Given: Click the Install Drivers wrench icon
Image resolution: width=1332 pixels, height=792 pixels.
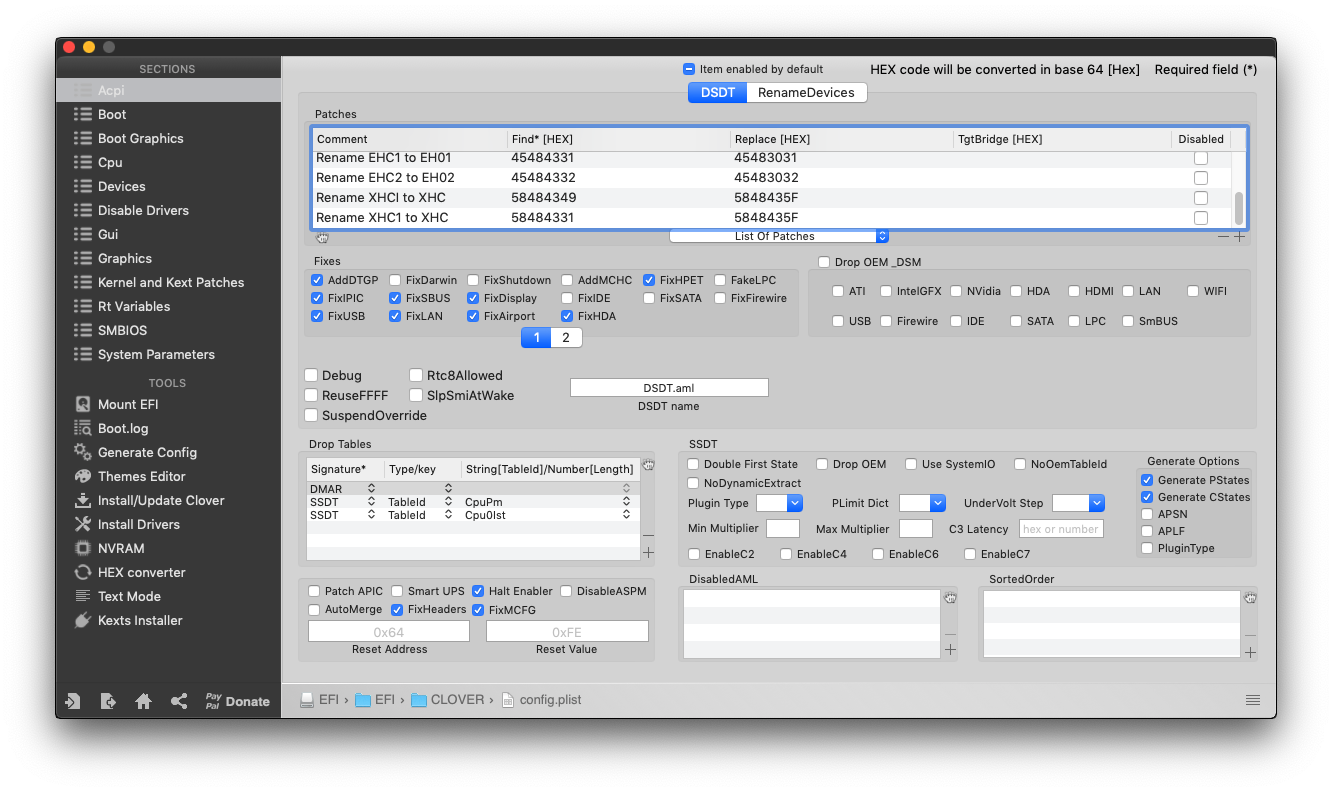Looking at the screenshot, I should click(x=82, y=524).
